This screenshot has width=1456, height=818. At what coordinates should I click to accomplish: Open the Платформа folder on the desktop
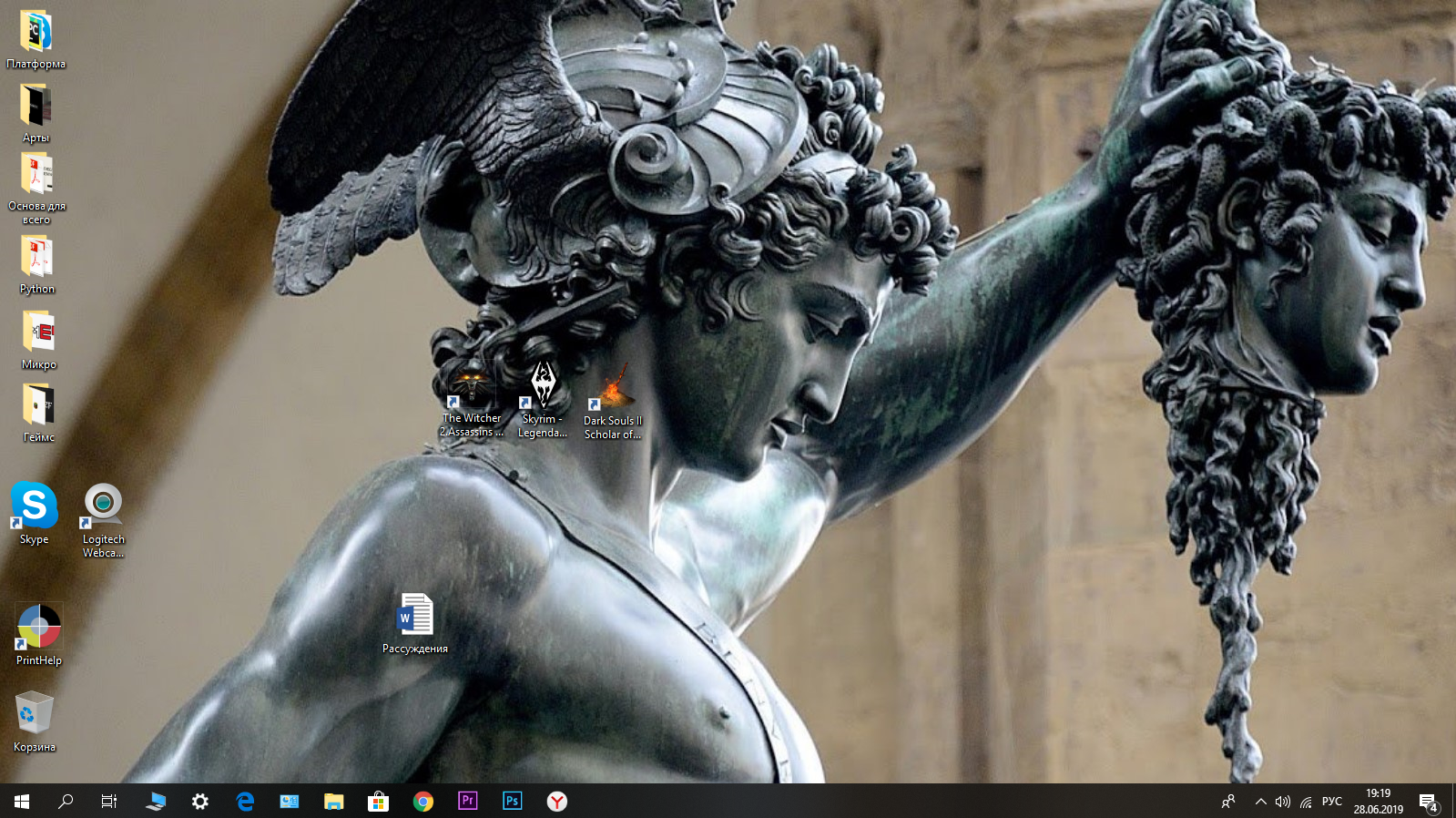tap(36, 40)
